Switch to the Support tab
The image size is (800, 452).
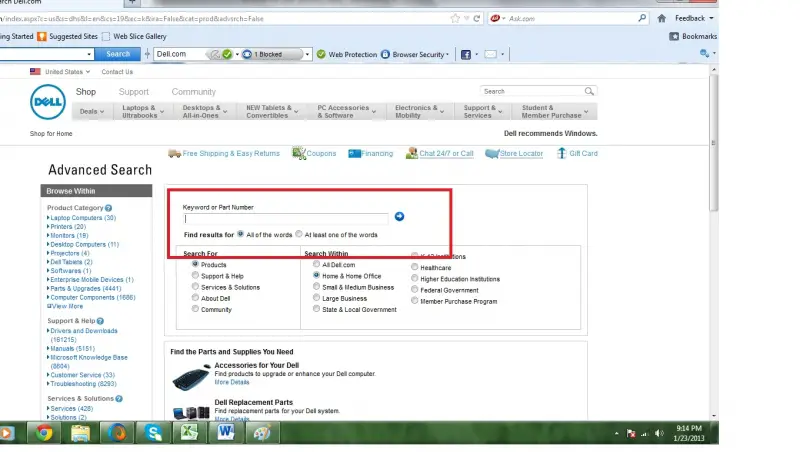click(x=134, y=92)
